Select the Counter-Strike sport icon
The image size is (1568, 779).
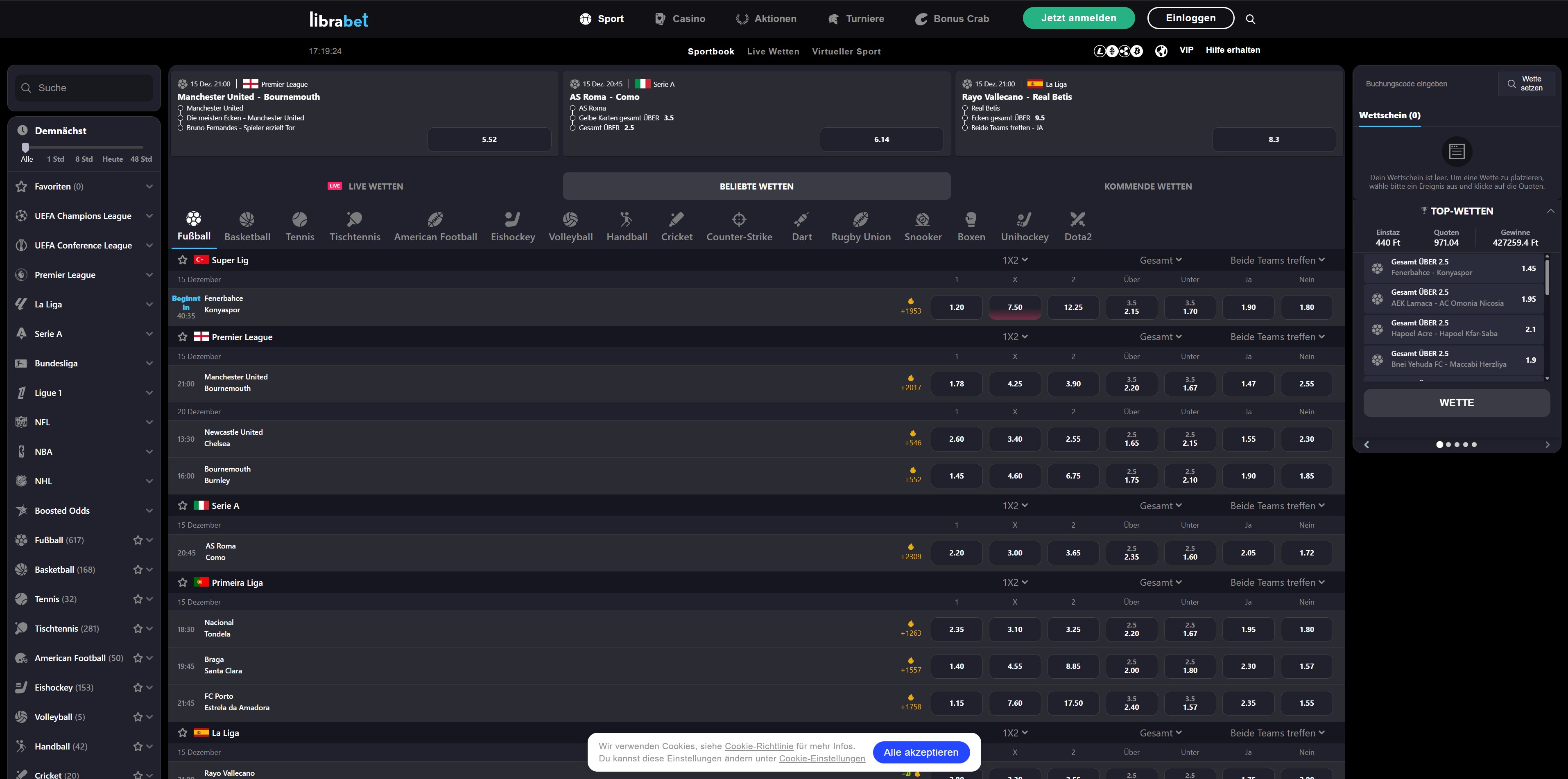tap(739, 219)
